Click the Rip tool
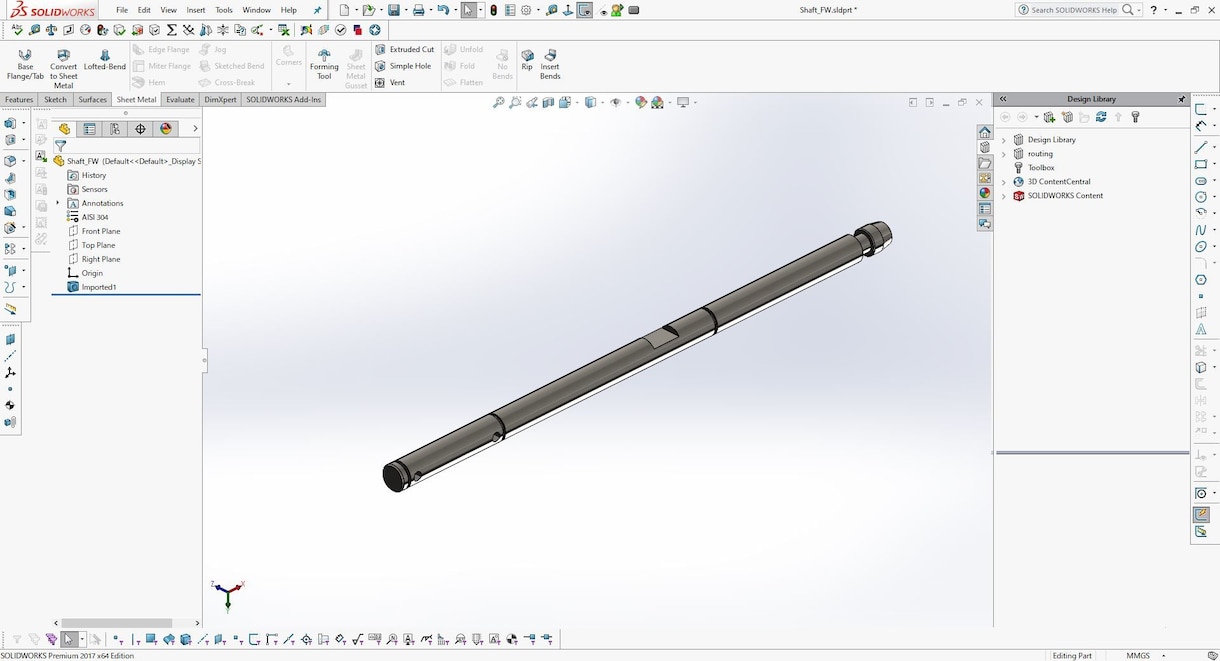 (x=527, y=60)
